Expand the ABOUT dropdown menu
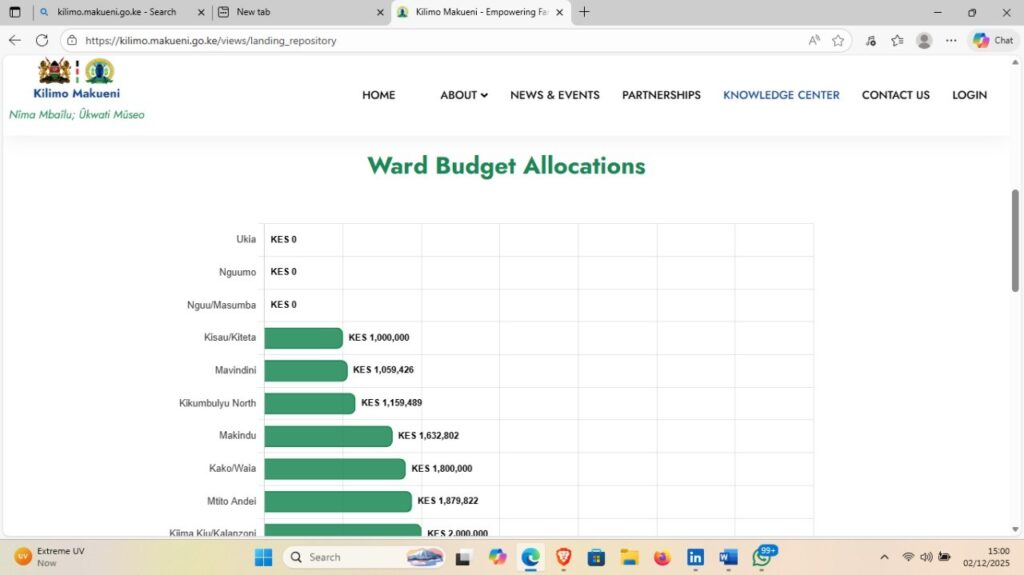Viewport: 1024px width, 575px height. click(x=463, y=95)
